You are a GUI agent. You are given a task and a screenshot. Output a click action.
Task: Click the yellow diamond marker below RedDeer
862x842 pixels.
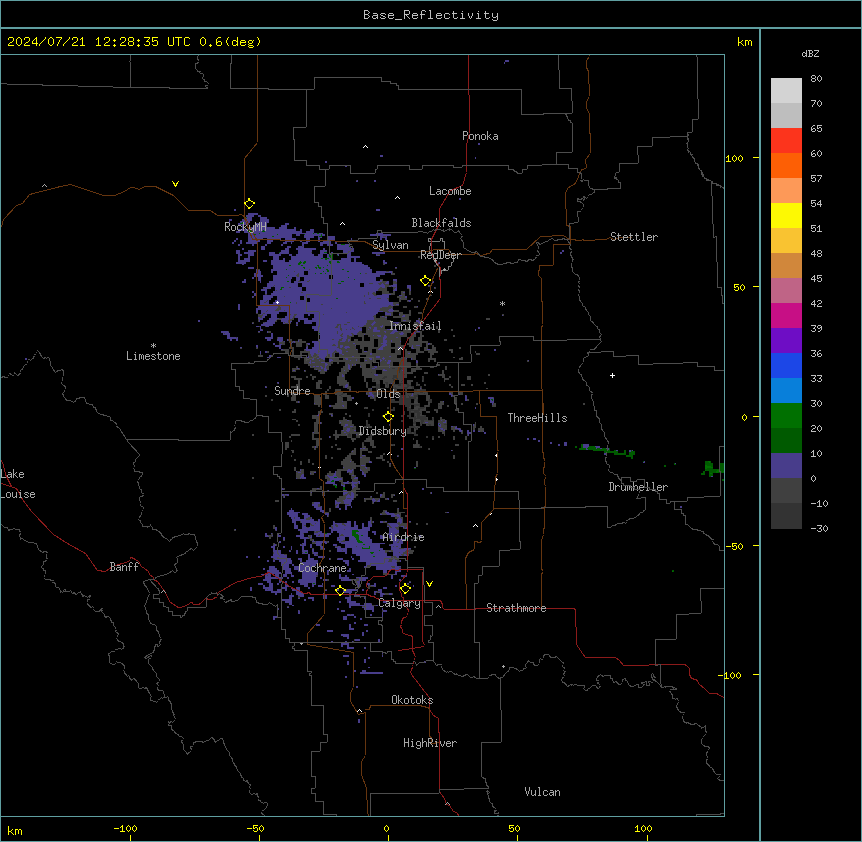coord(426,281)
